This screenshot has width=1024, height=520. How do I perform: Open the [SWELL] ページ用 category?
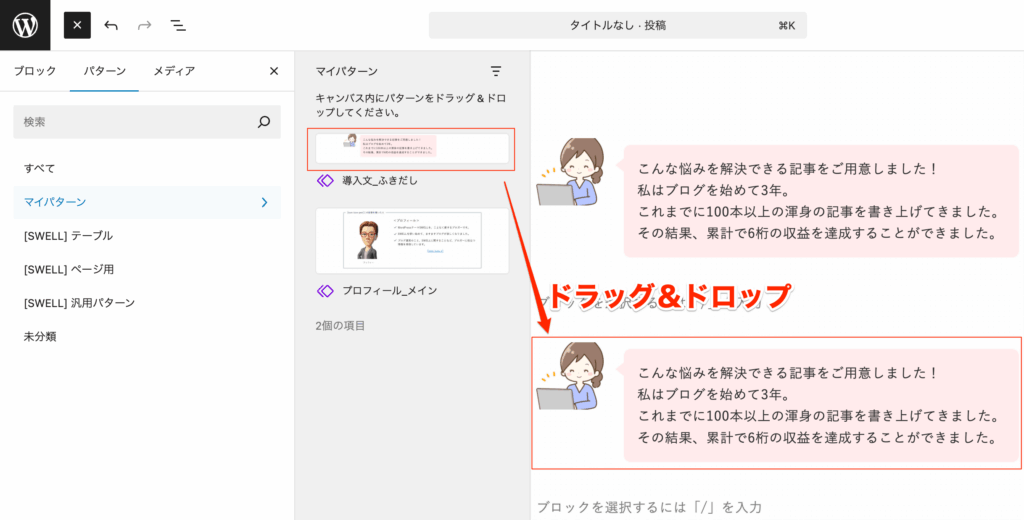click(68, 269)
